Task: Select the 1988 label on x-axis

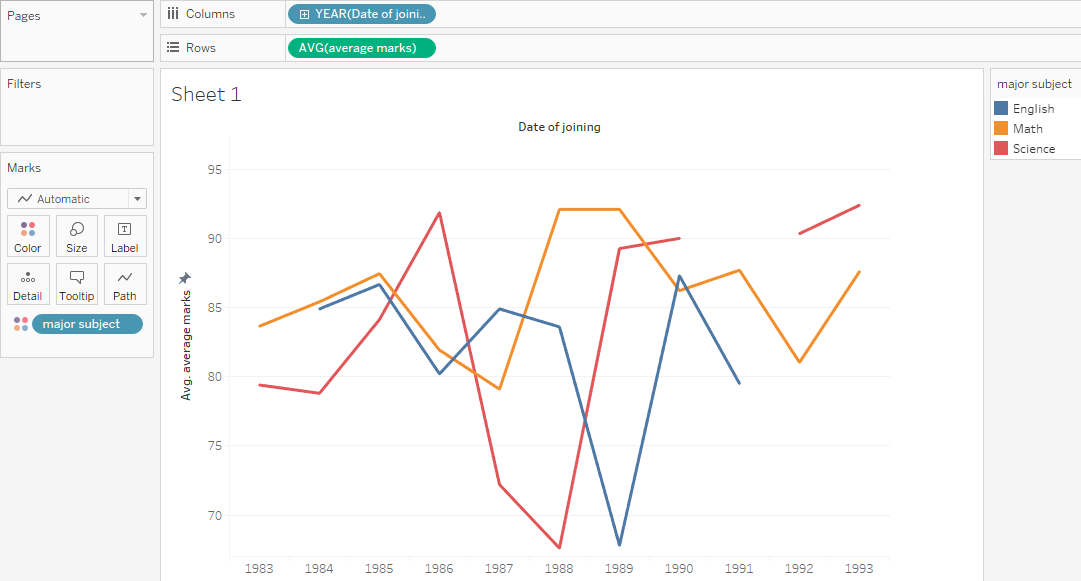Action: 559,568
